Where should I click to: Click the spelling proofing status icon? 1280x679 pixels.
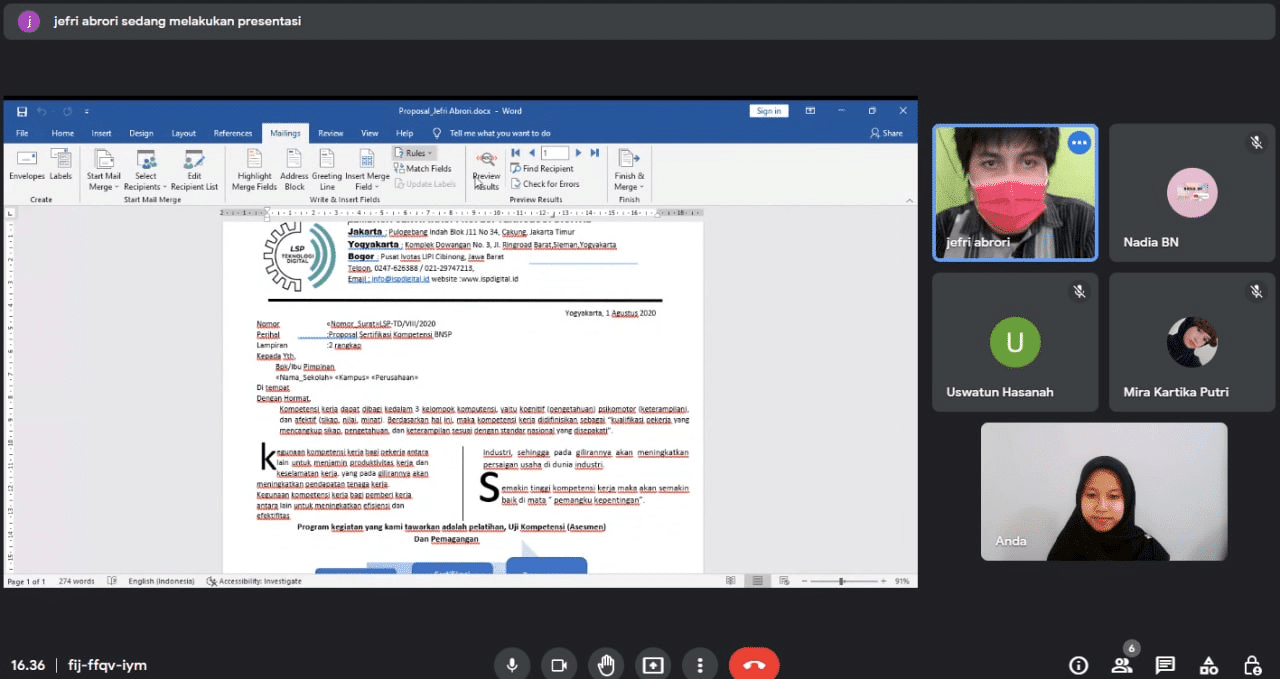click(112, 581)
